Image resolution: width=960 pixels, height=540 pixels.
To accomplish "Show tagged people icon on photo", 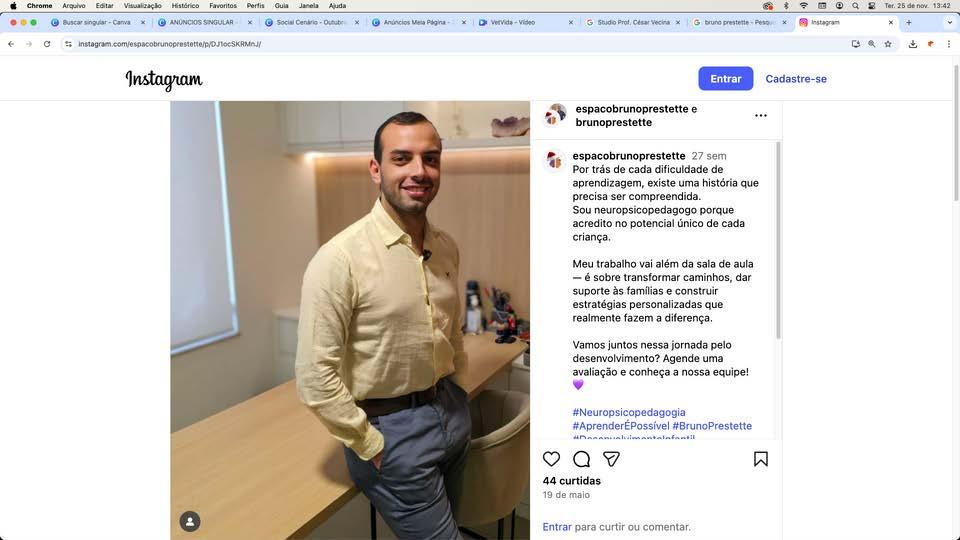I will click(190, 521).
